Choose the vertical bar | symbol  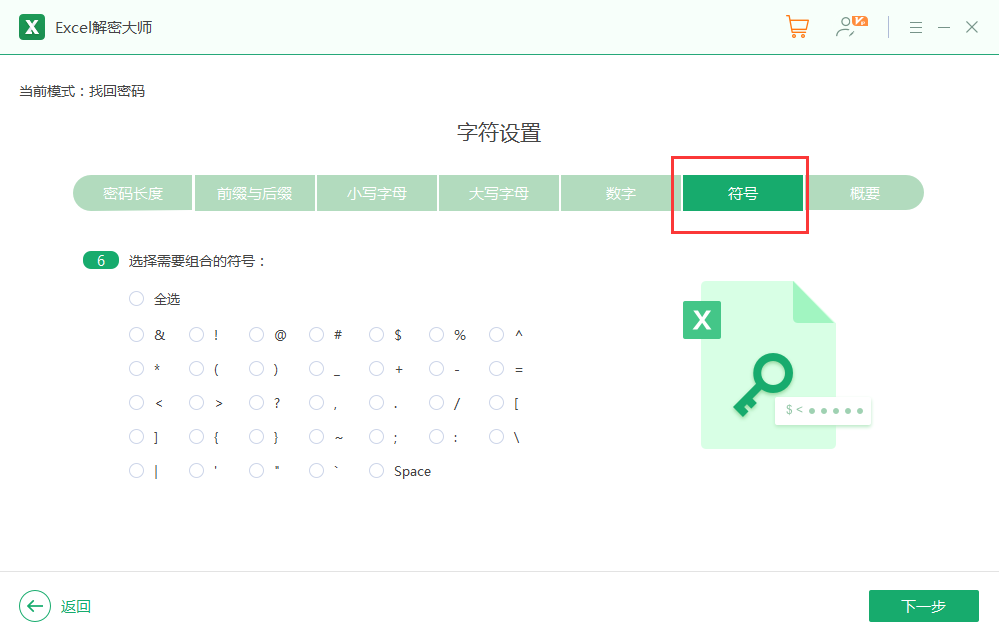(136, 471)
